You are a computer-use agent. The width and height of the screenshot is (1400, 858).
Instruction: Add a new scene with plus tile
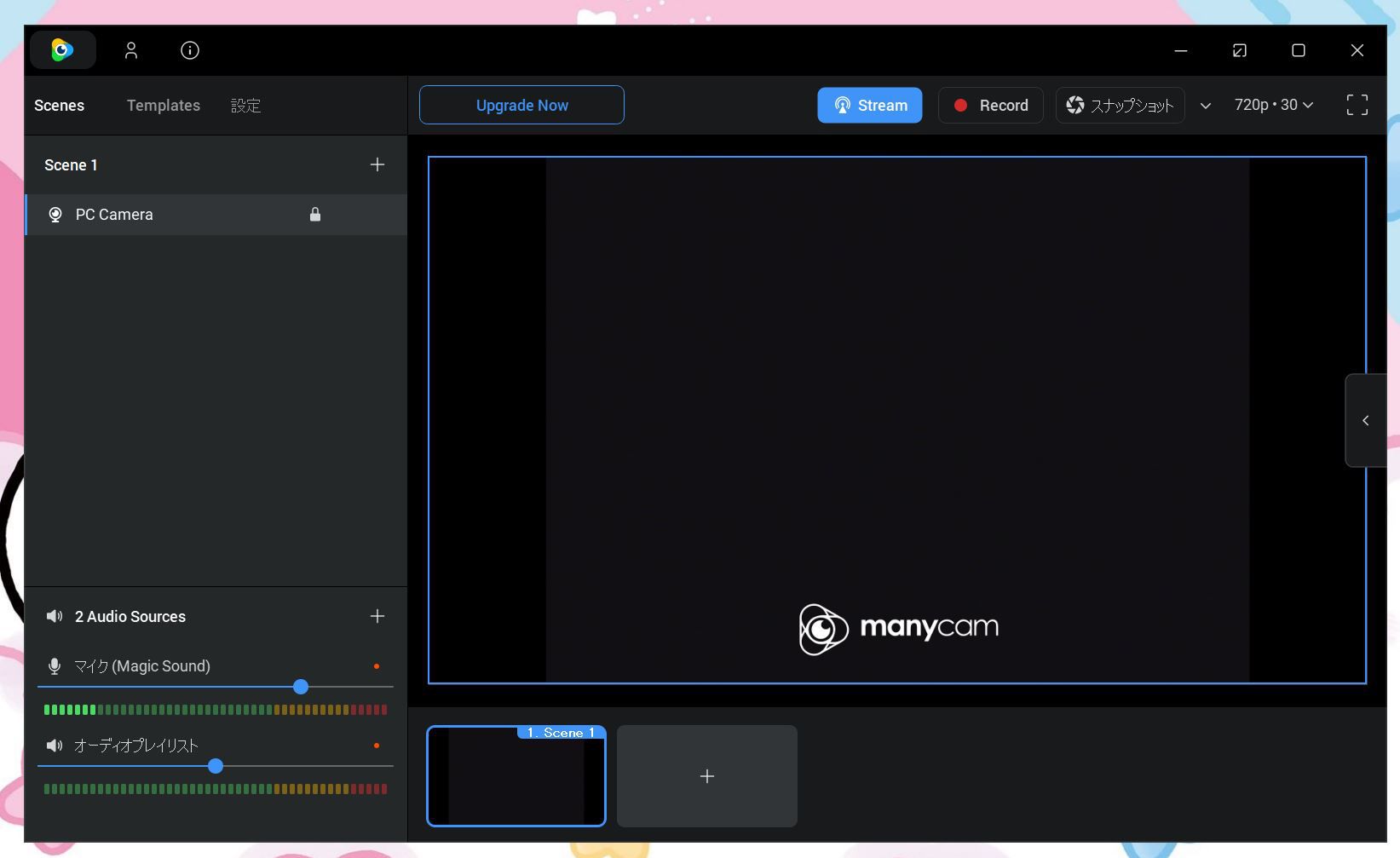click(x=707, y=776)
